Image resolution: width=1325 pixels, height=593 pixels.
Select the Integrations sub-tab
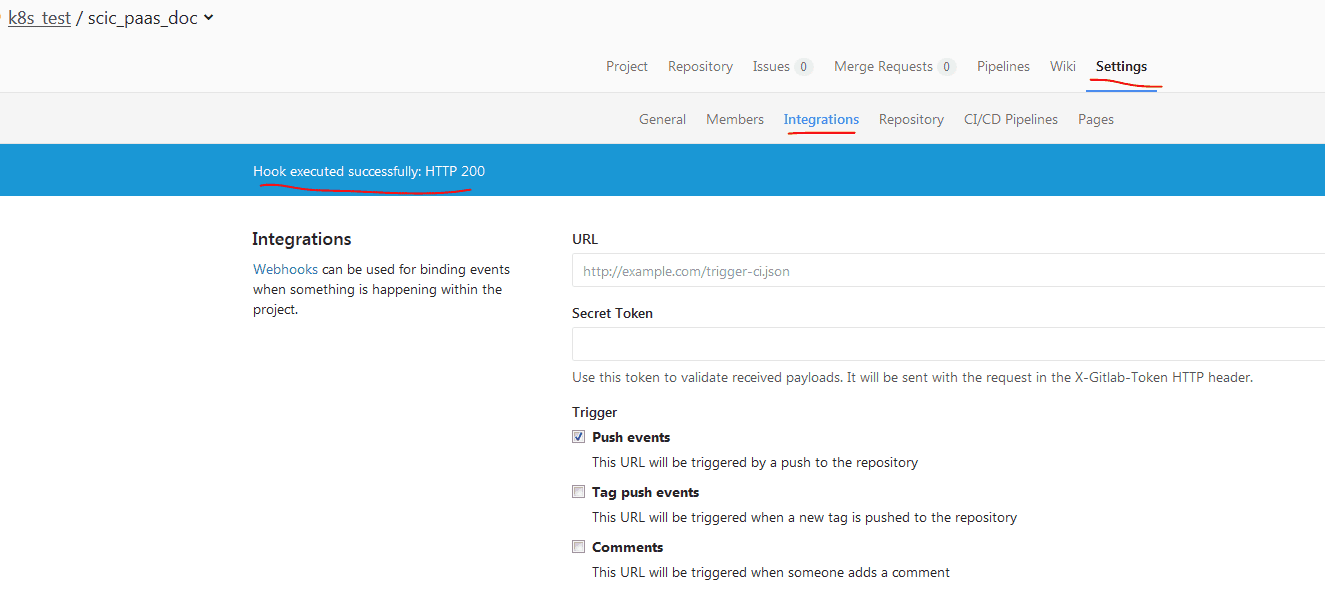click(x=821, y=119)
